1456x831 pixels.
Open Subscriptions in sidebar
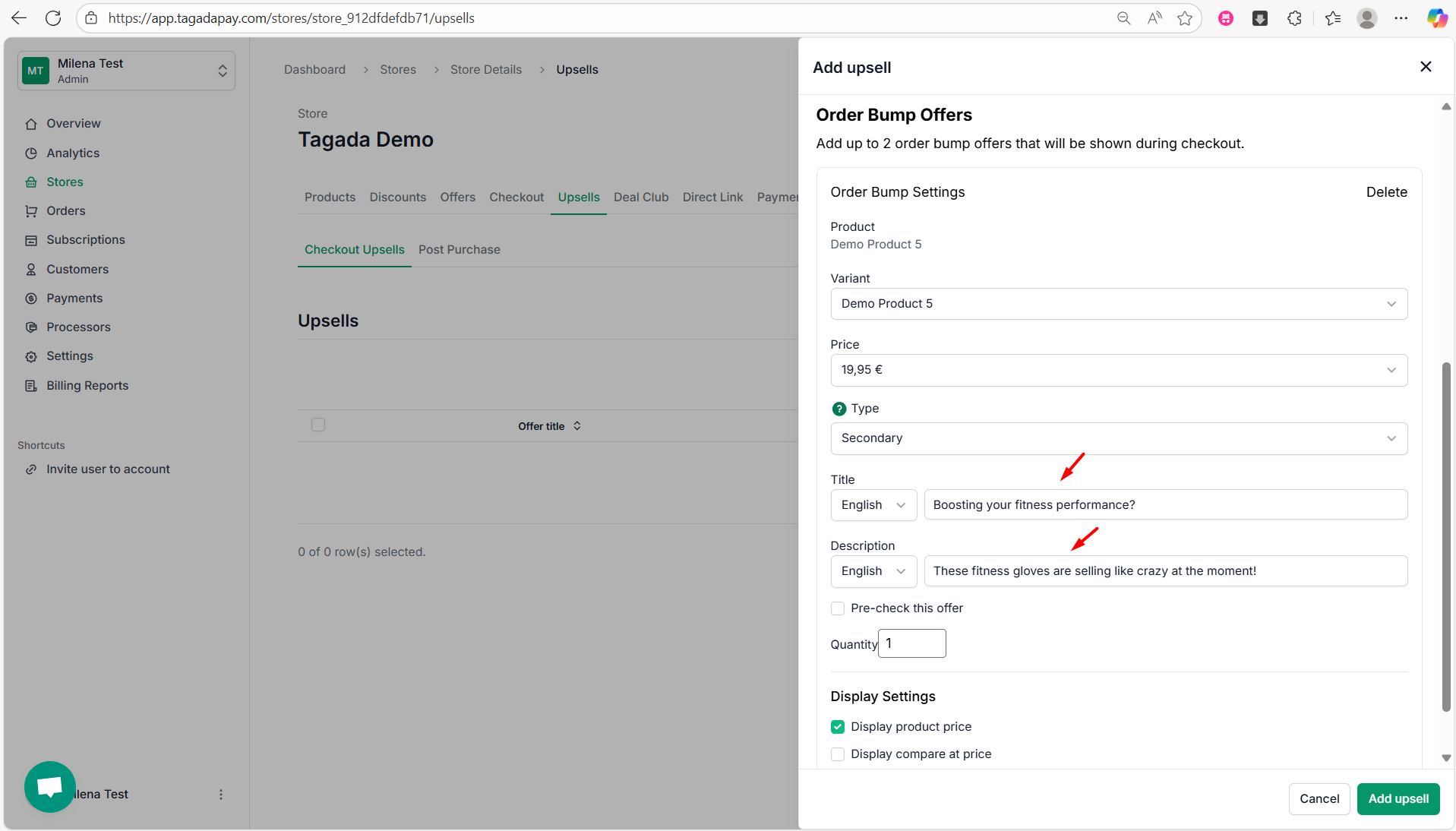click(86, 240)
